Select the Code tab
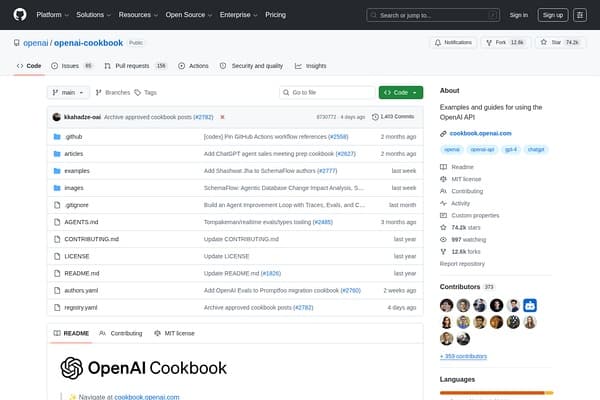This screenshot has width=600, height=400. point(29,66)
